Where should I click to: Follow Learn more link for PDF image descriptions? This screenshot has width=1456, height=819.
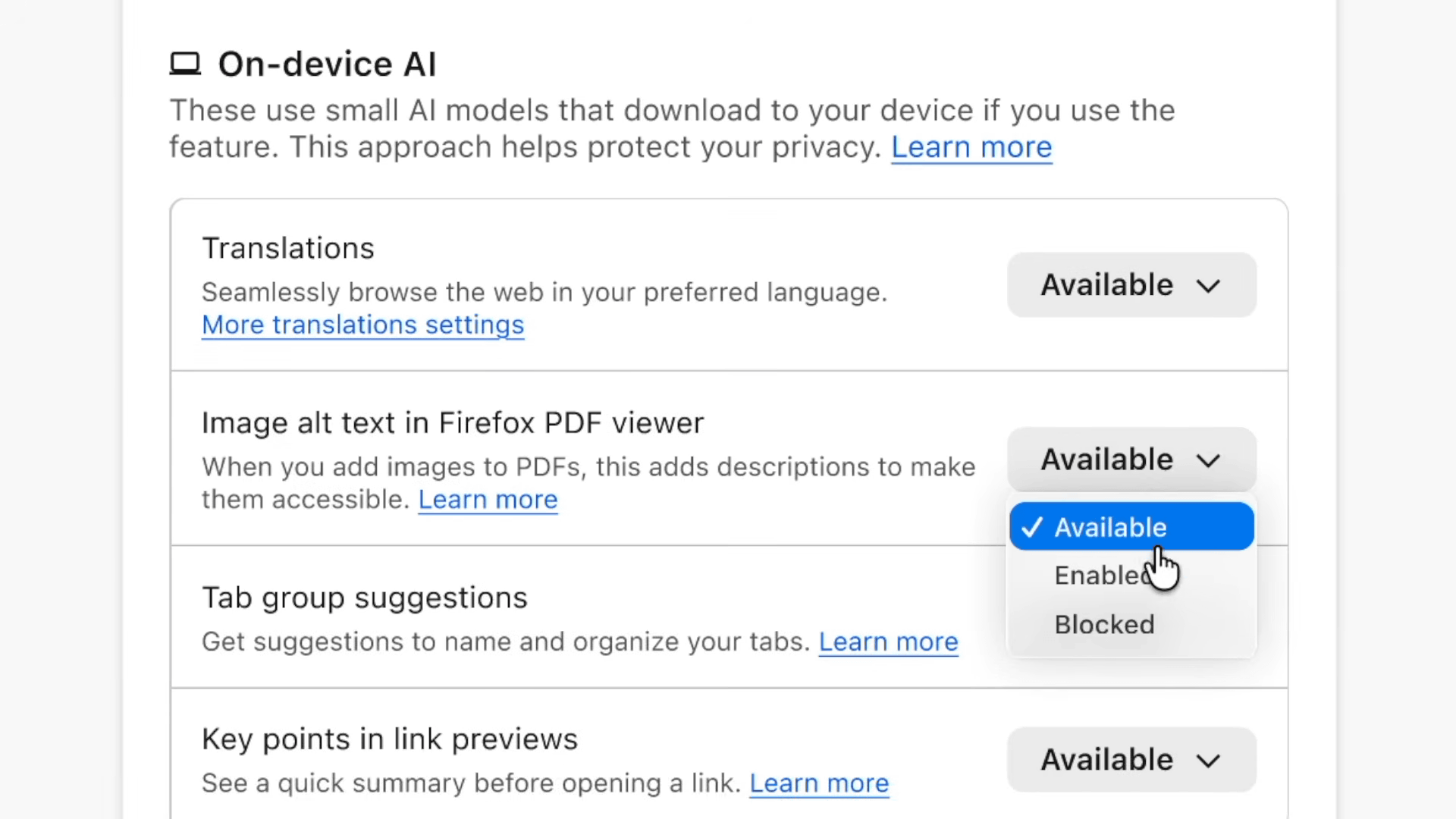click(x=488, y=500)
